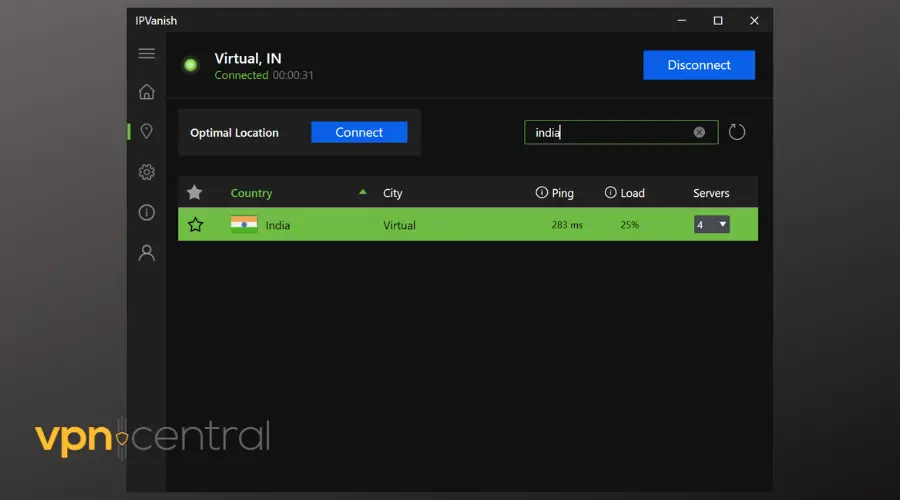Favorite the India server row
Screen dimensions: 900x500
195,224
